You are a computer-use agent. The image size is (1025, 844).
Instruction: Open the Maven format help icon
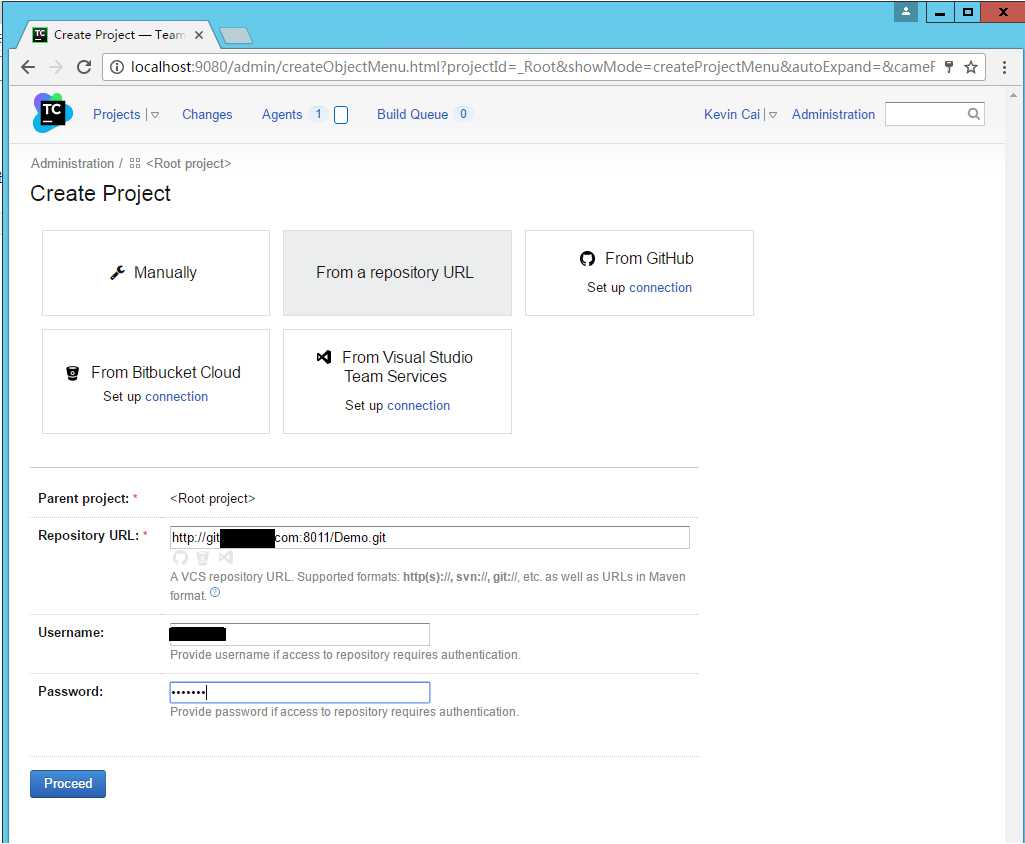[215, 592]
